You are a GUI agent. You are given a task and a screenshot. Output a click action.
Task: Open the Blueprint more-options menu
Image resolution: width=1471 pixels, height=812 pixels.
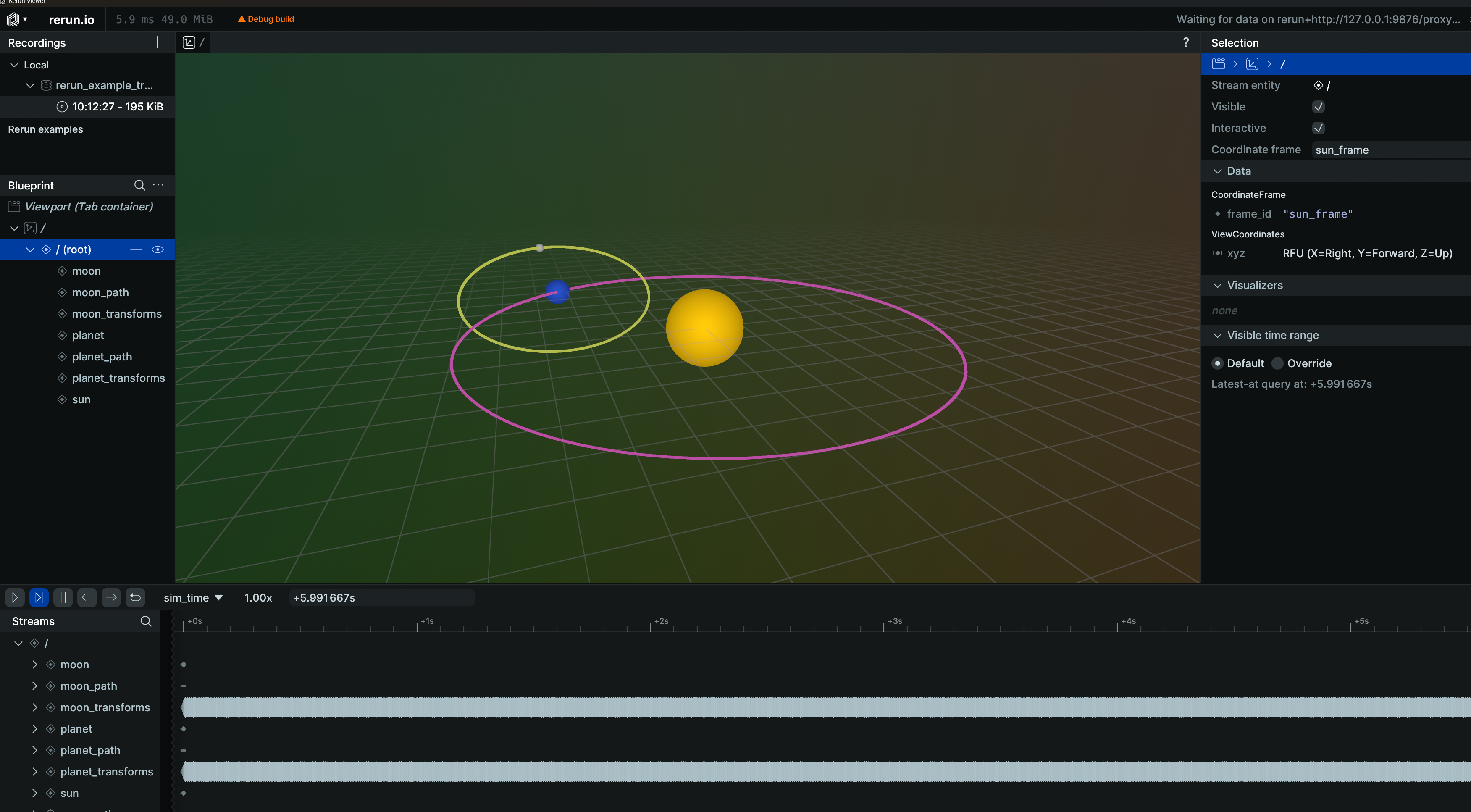pyautogui.click(x=158, y=185)
